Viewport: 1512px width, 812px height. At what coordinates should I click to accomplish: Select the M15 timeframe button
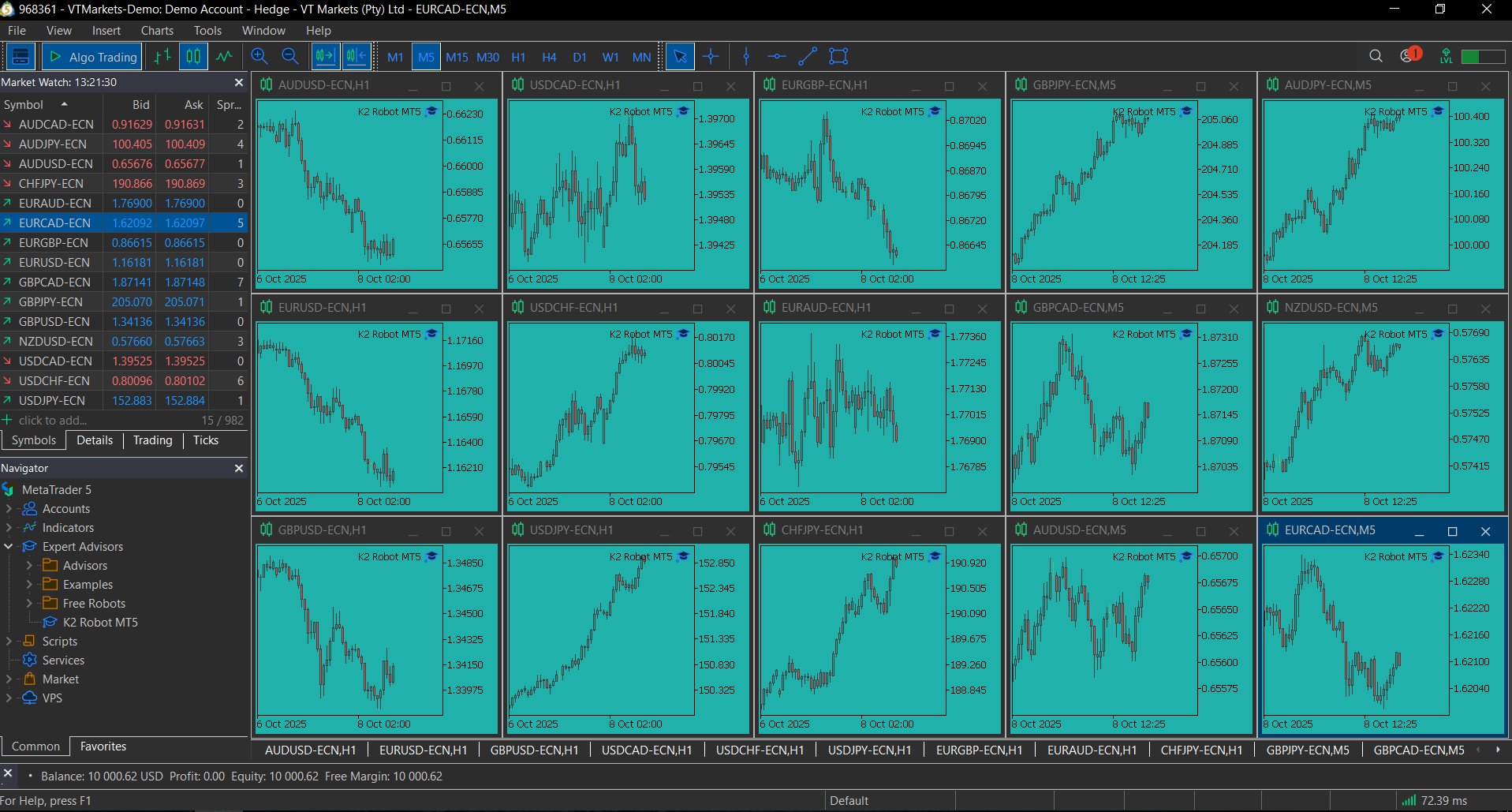click(x=457, y=57)
